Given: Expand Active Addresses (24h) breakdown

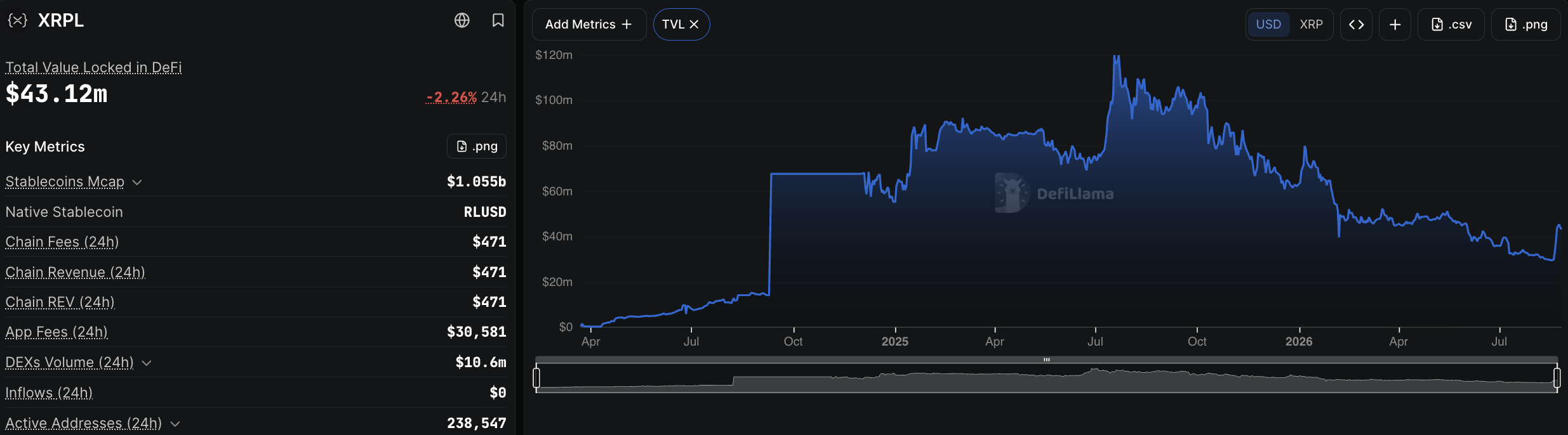Looking at the screenshot, I should click(x=175, y=424).
